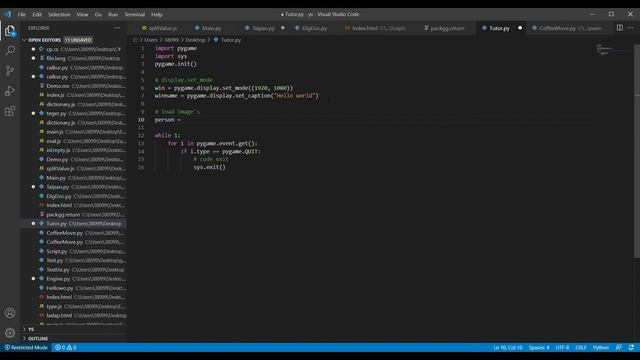Open teger.py in Open Editors list
Viewport: 640px width, 360px height.
[x=73, y=113]
